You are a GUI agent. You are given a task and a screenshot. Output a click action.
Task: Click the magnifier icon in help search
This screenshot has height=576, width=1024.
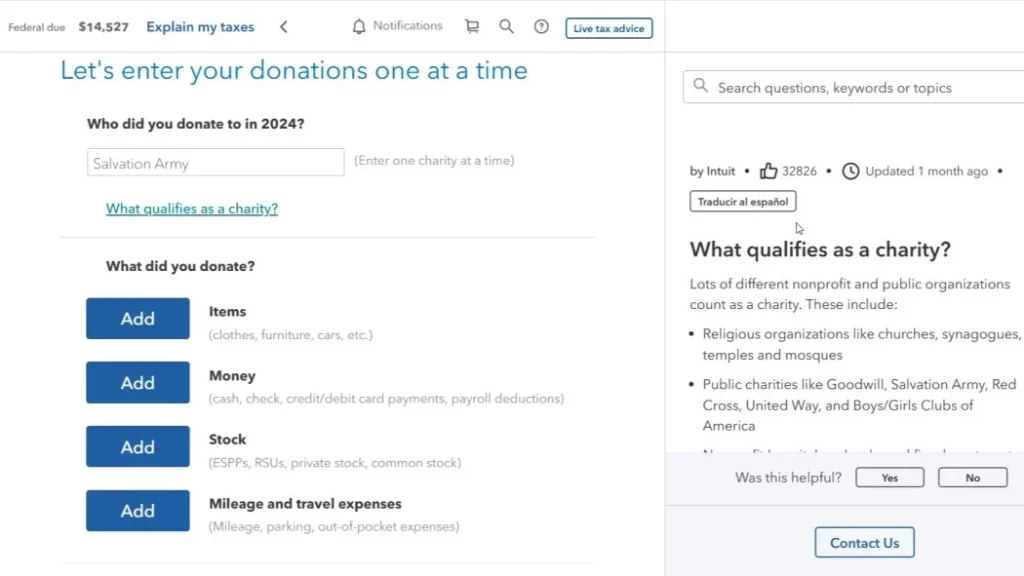coord(700,86)
